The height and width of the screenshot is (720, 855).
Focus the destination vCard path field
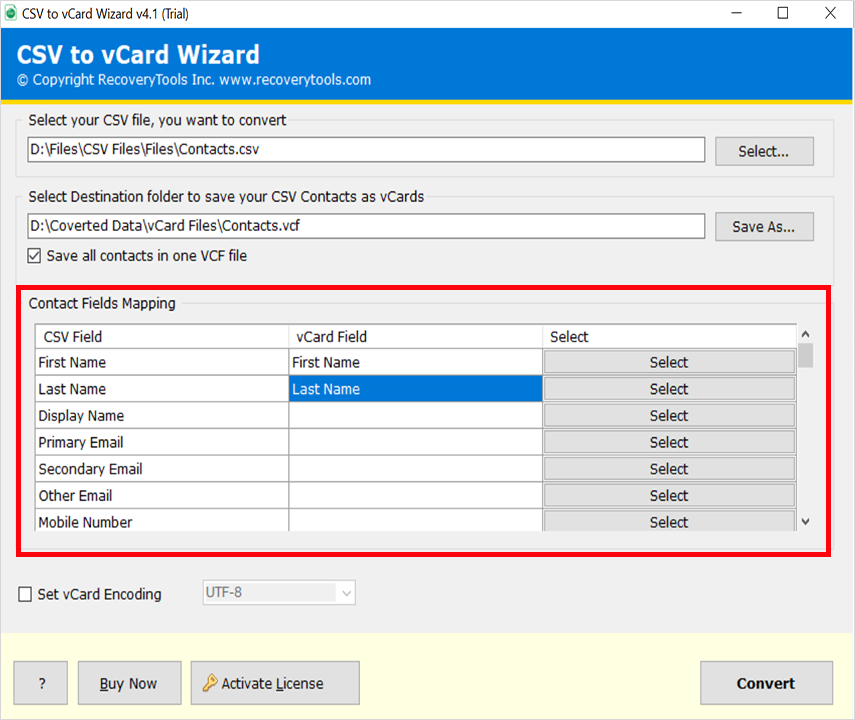click(x=366, y=226)
